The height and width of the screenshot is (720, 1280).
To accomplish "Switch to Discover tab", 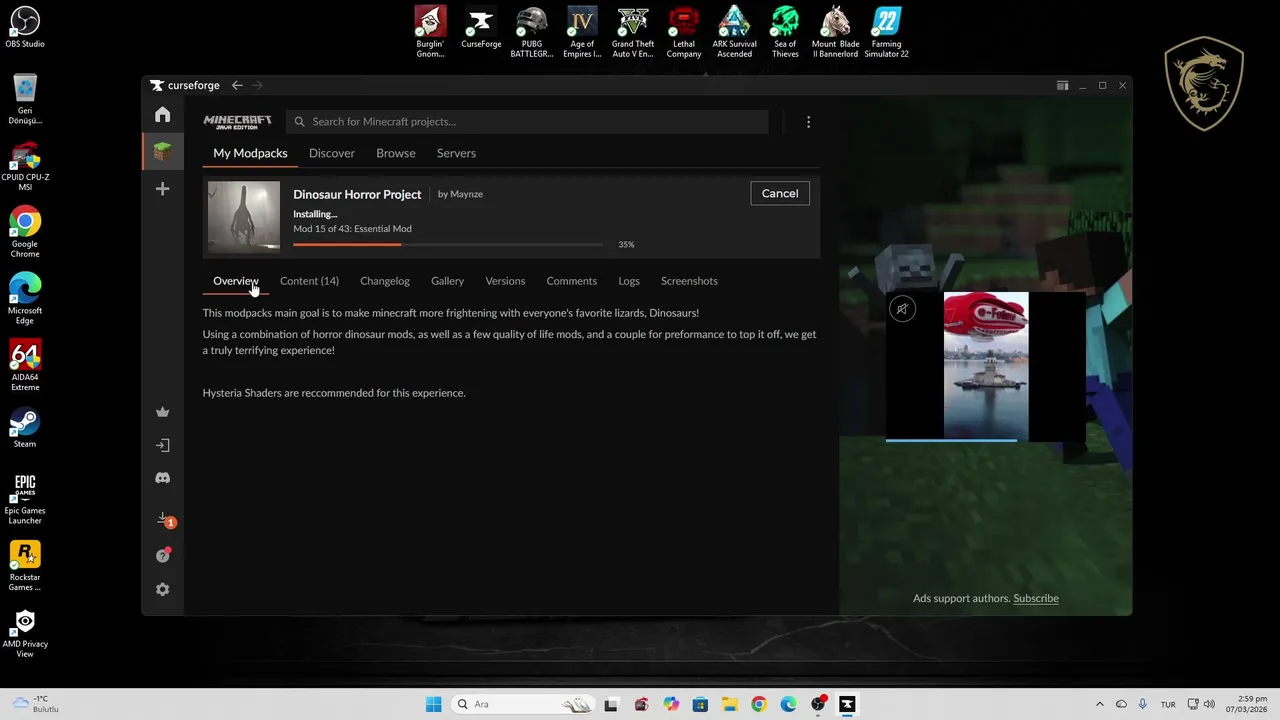I will point(332,153).
